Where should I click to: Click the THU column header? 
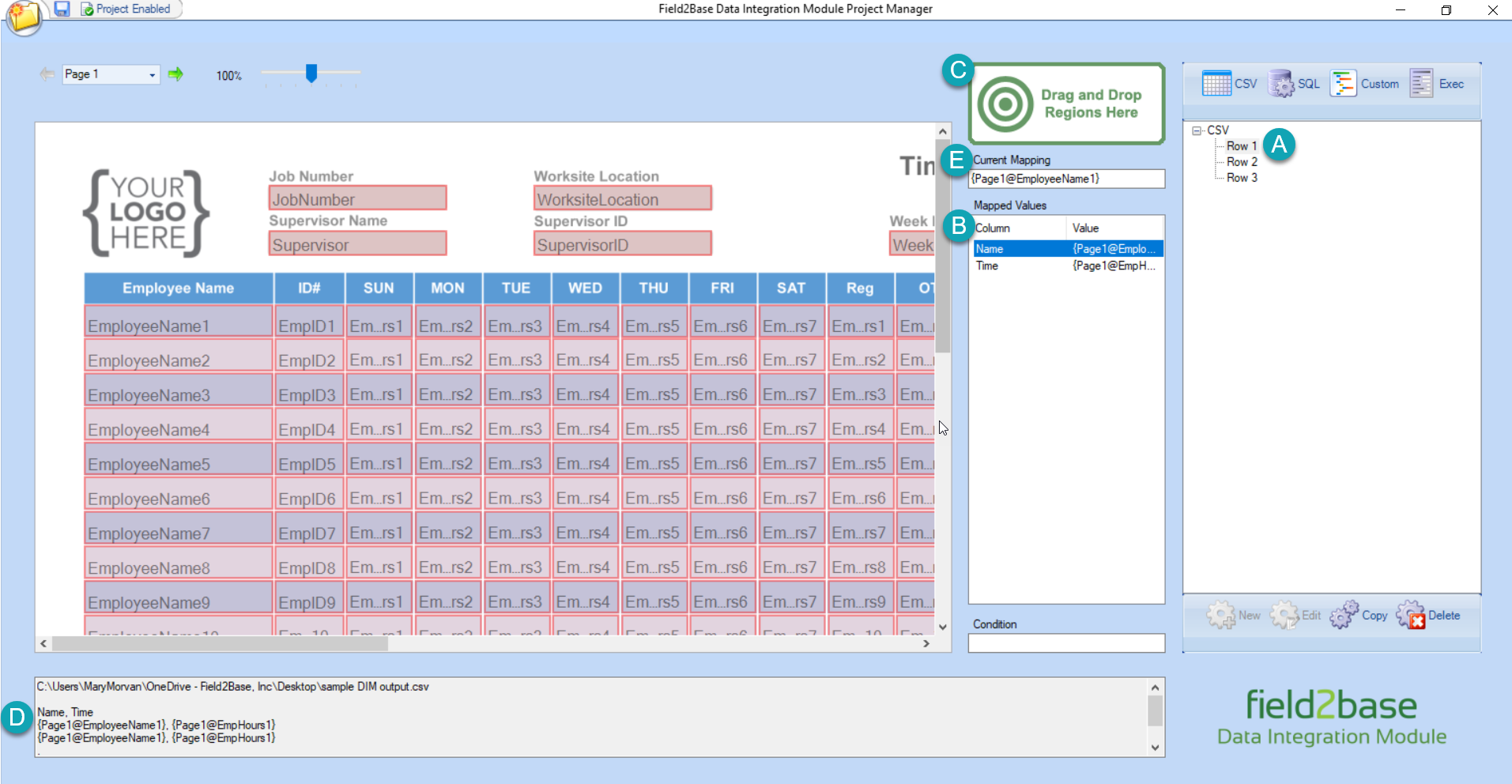point(654,288)
